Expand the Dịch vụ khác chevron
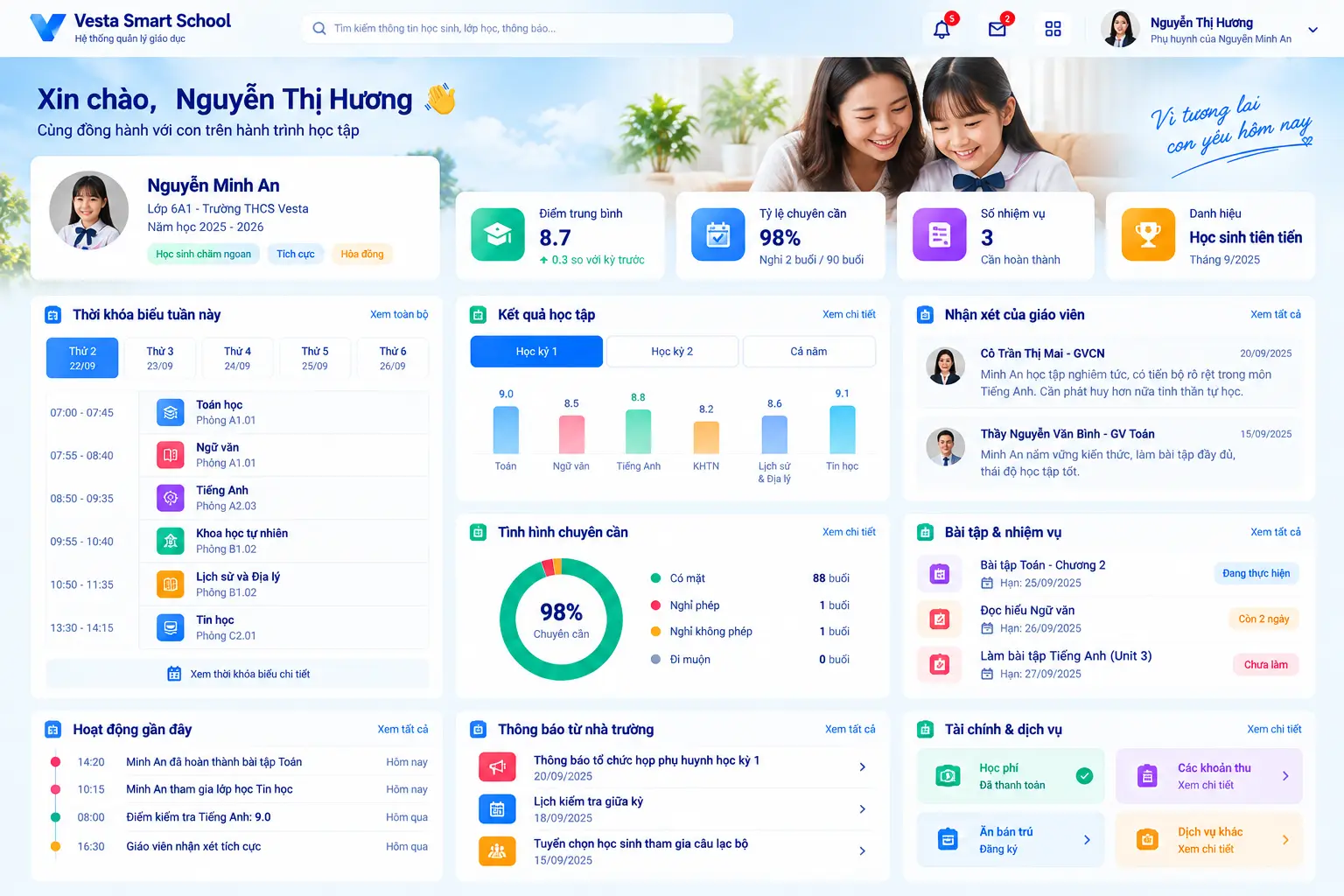This screenshot has width=1344, height=896. point(1285,840)
